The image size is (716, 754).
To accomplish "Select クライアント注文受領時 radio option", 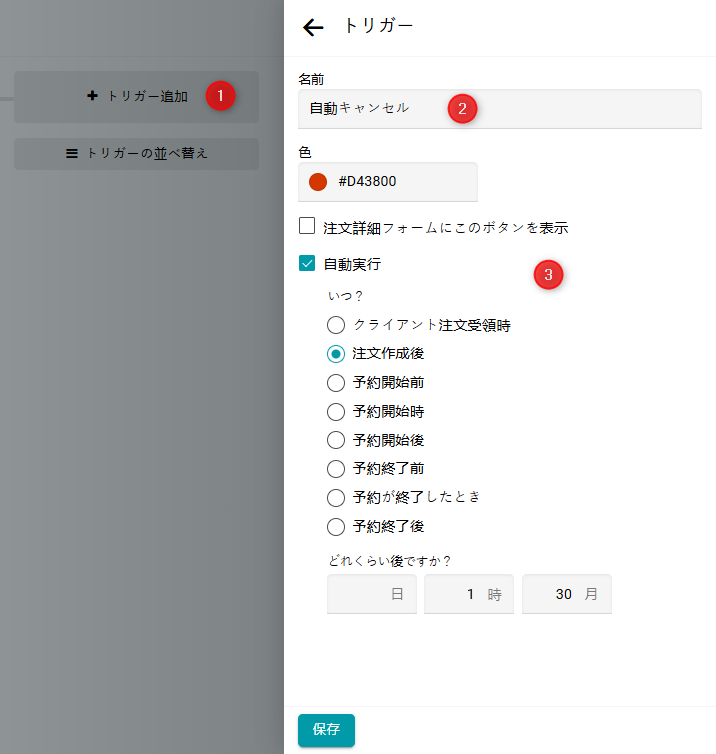I will click(336, 325).
